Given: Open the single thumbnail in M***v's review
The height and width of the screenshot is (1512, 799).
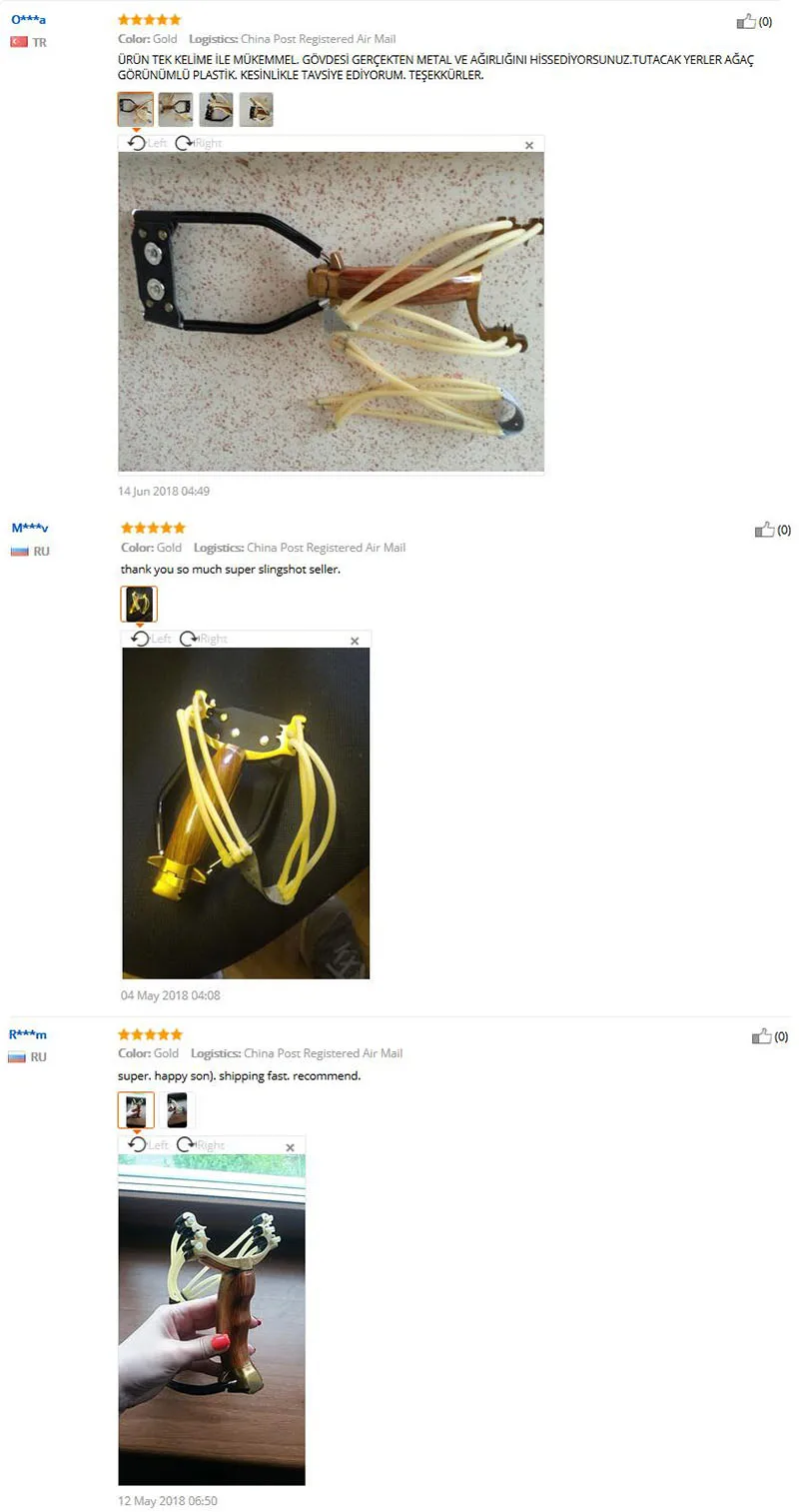Looking at the screenshot, I should (139, 604).
